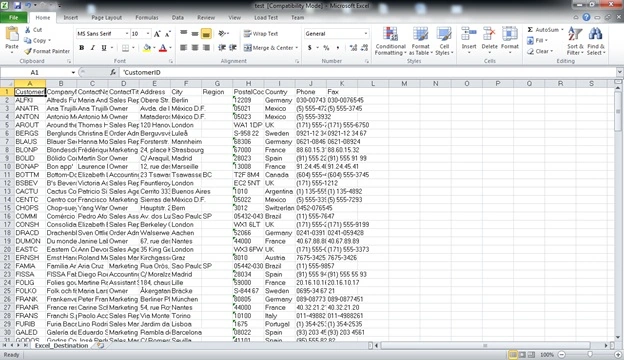Click the zoom slider handle
The height and width of the screenshot is (360, 624).
point(590,354)
